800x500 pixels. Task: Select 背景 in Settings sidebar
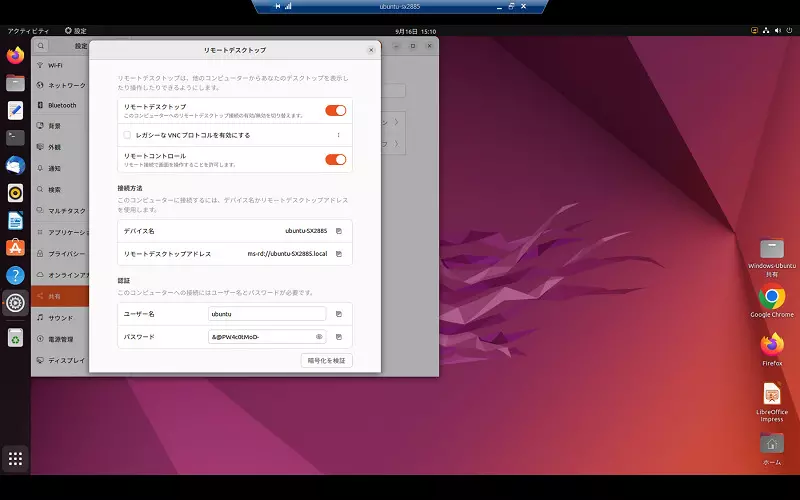60,126
